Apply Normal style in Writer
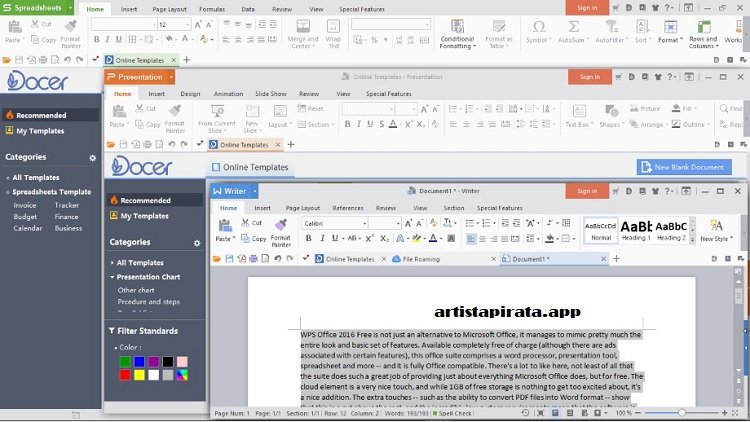The width and height of the screenshot is (750, 422). point(601,230)
